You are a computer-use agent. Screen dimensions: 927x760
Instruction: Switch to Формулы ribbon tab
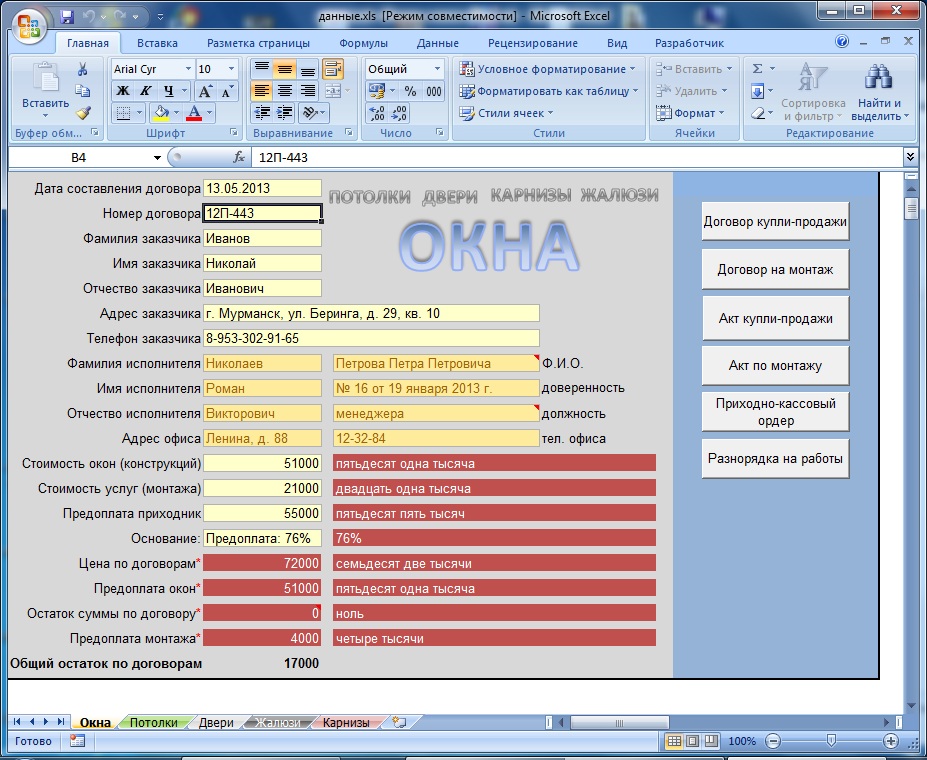tap(363, 43)
